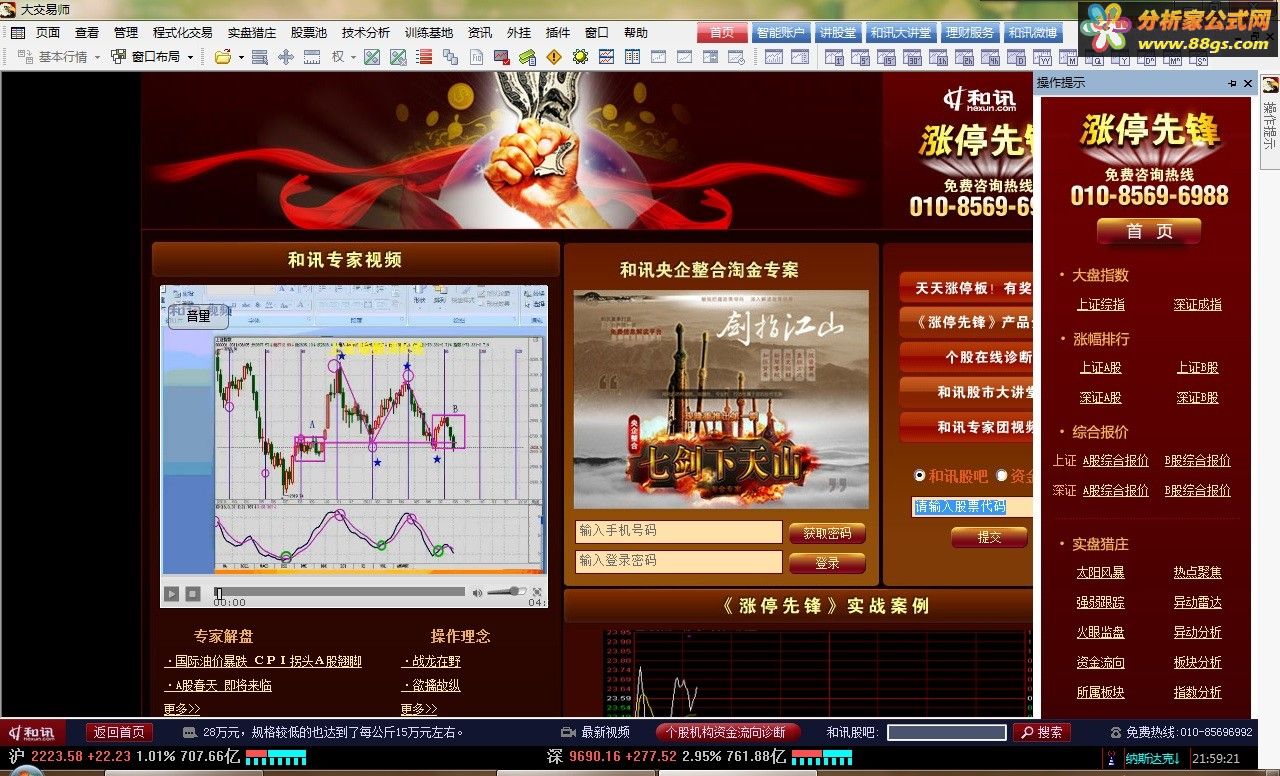The image size is (1280, 776).
Task: Select the 15-minute period chart icon
Action: [886, 58]
